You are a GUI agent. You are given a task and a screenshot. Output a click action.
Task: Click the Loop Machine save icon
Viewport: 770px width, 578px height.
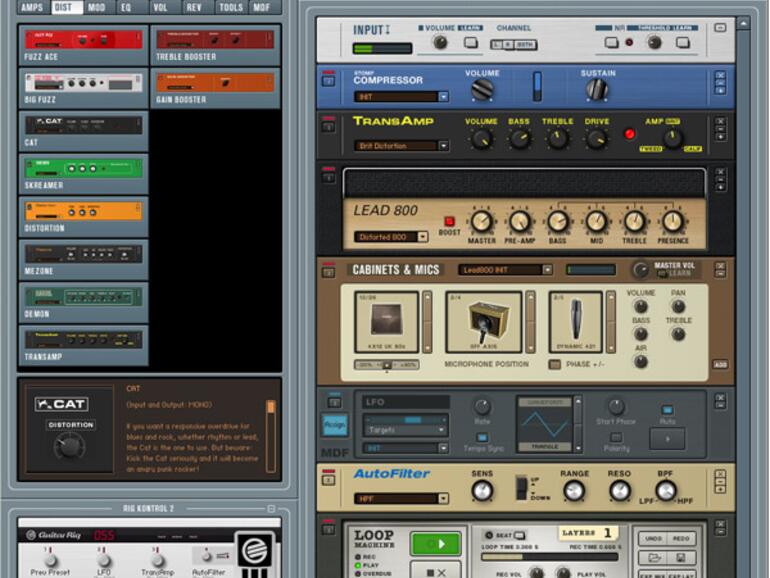coord(681,558)
